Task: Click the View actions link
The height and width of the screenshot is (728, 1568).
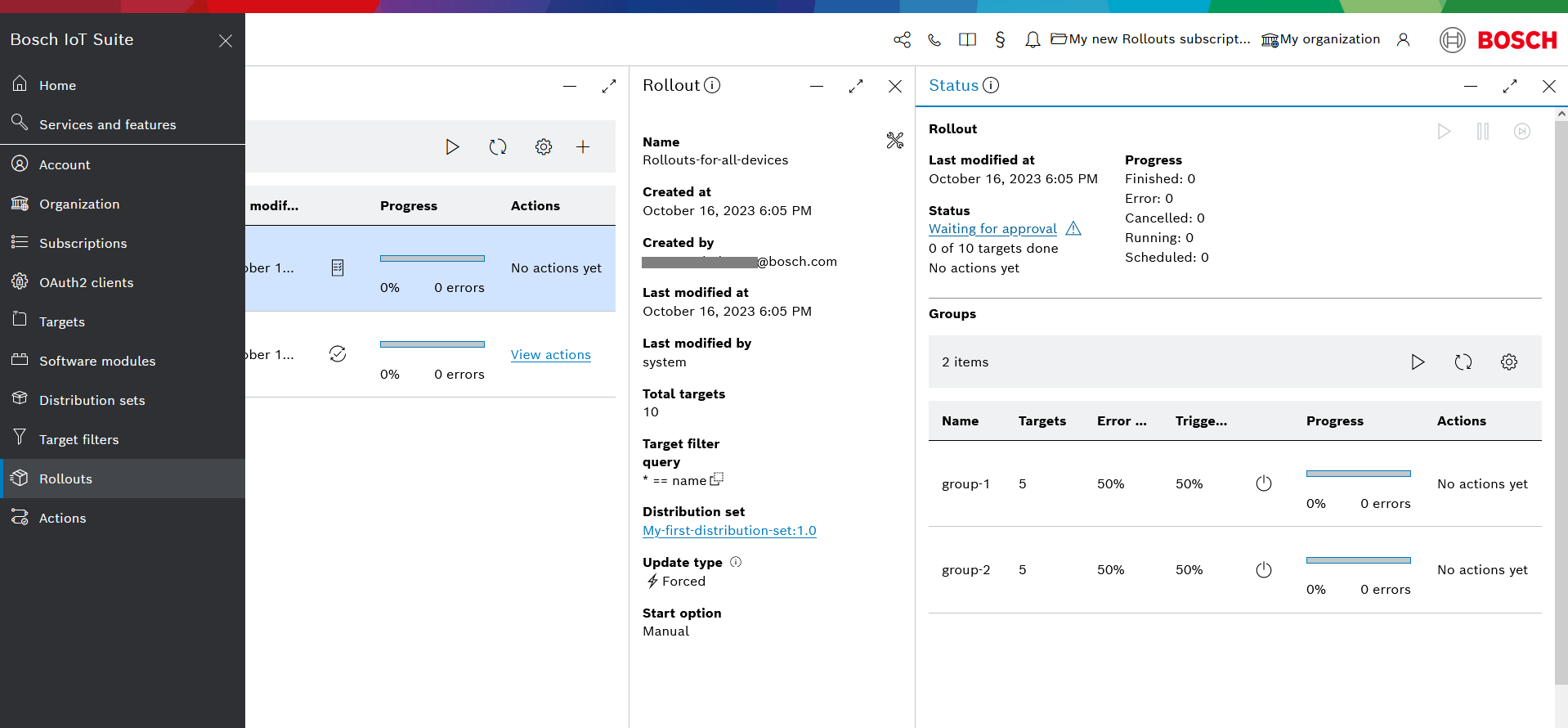Action: (x=550, y=354)
